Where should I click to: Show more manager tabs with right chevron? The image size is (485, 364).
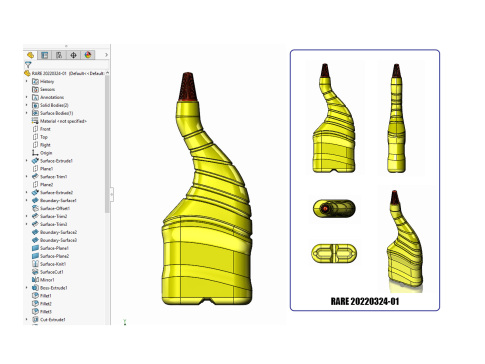[x=106, y=55]
